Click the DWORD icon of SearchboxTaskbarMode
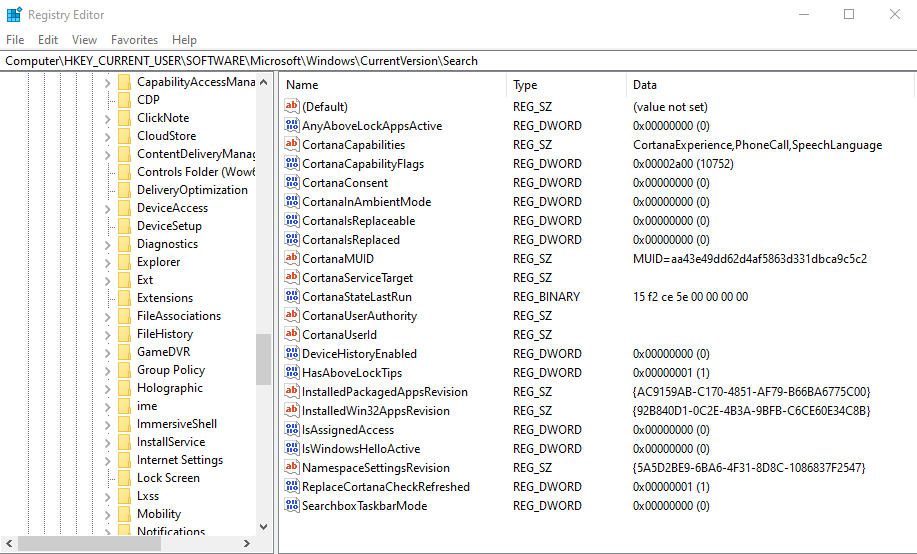This screenshot has width=917, height=554. coord(291,505)
